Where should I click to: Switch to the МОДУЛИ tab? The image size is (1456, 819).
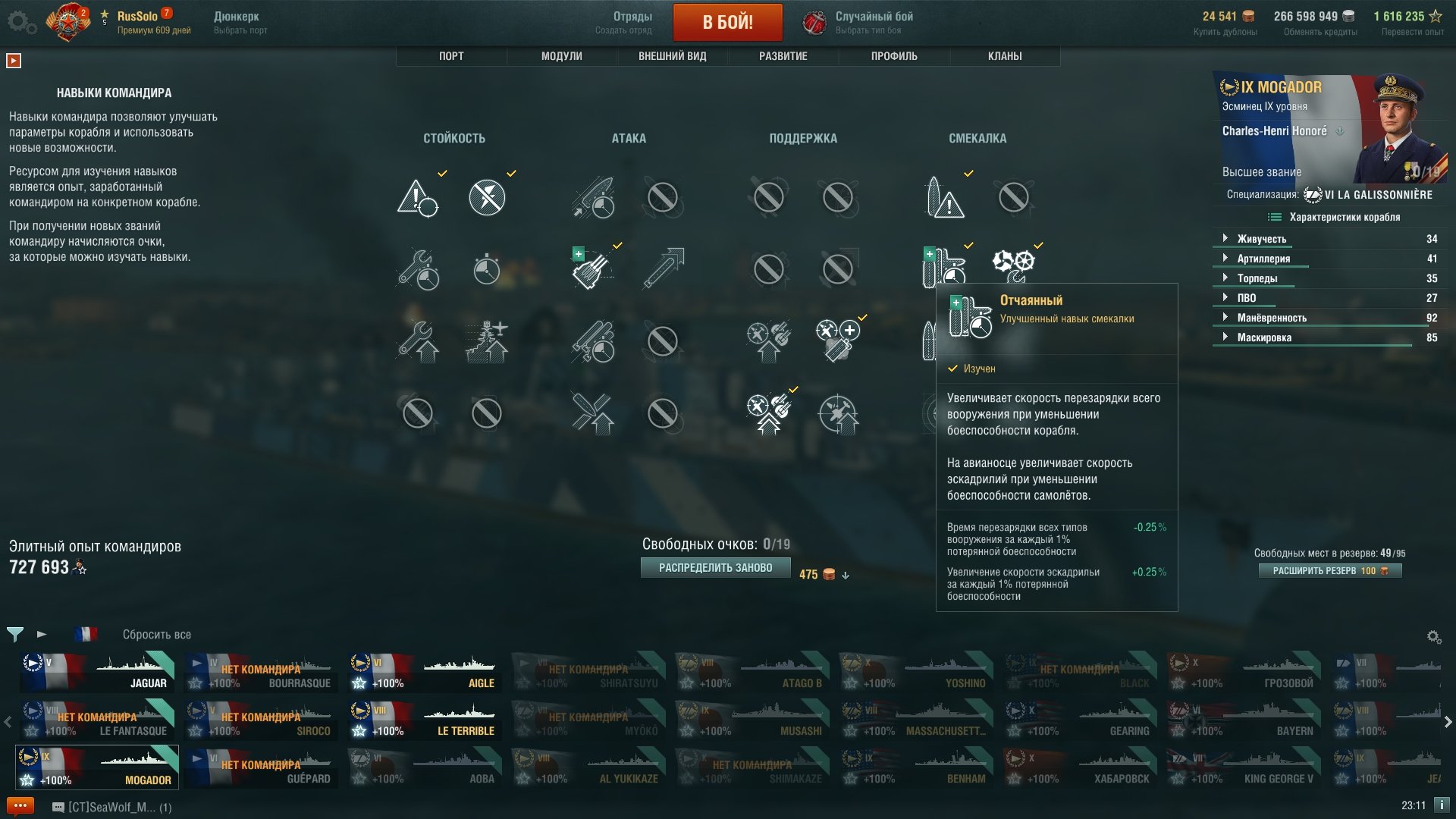(x=562, y=56)
